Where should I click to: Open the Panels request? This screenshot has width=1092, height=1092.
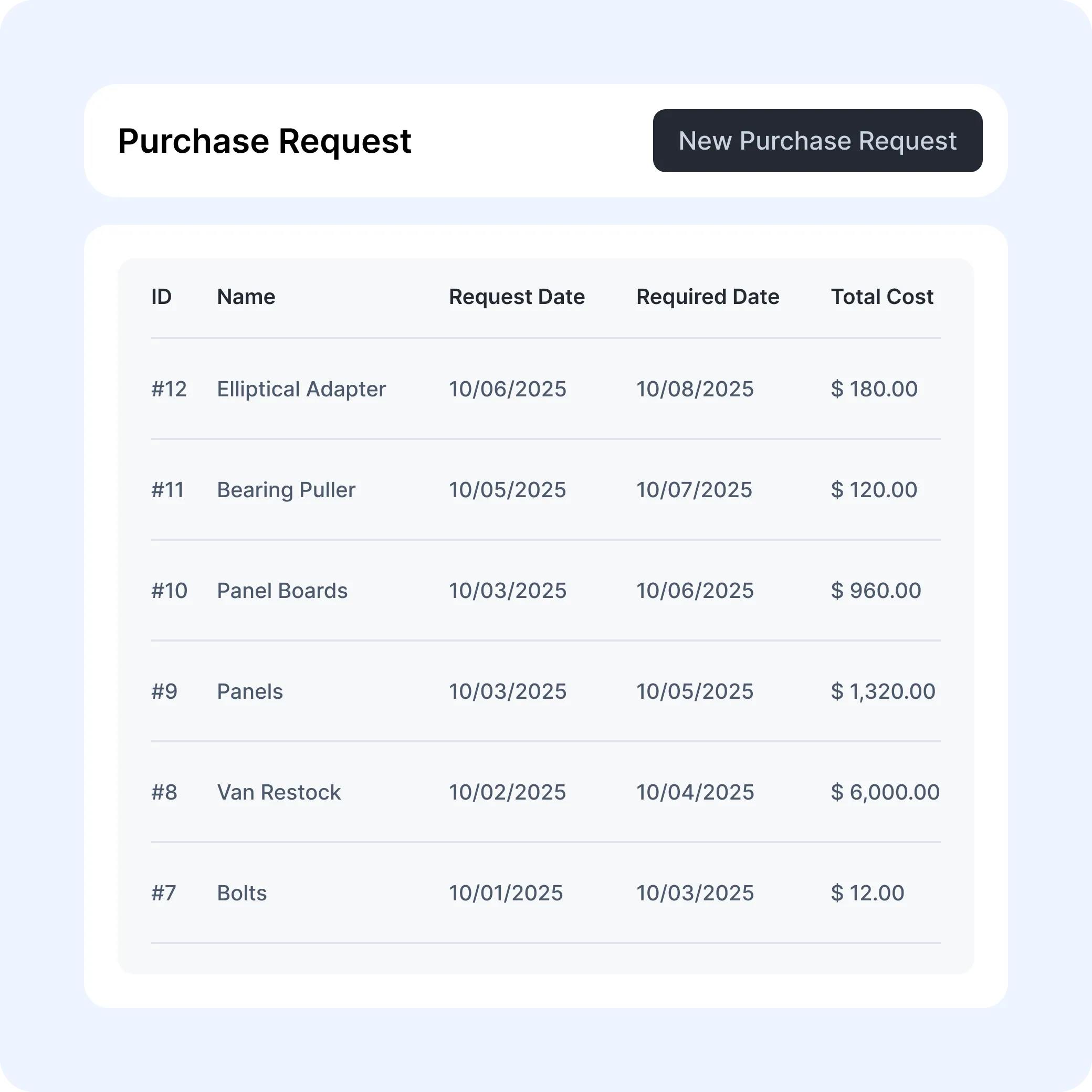pos(249,691)
